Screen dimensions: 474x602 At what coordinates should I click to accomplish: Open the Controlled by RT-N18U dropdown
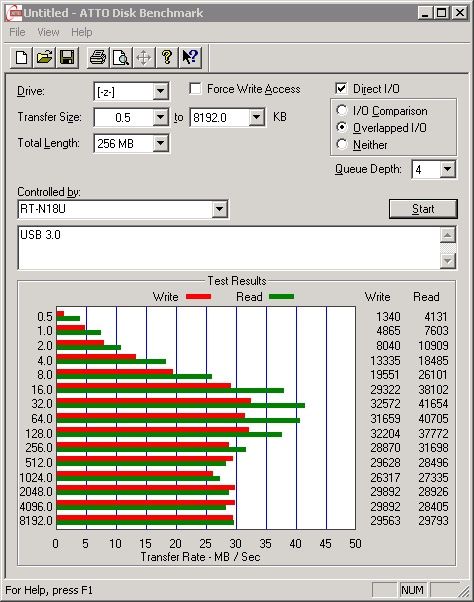point(220,209)
